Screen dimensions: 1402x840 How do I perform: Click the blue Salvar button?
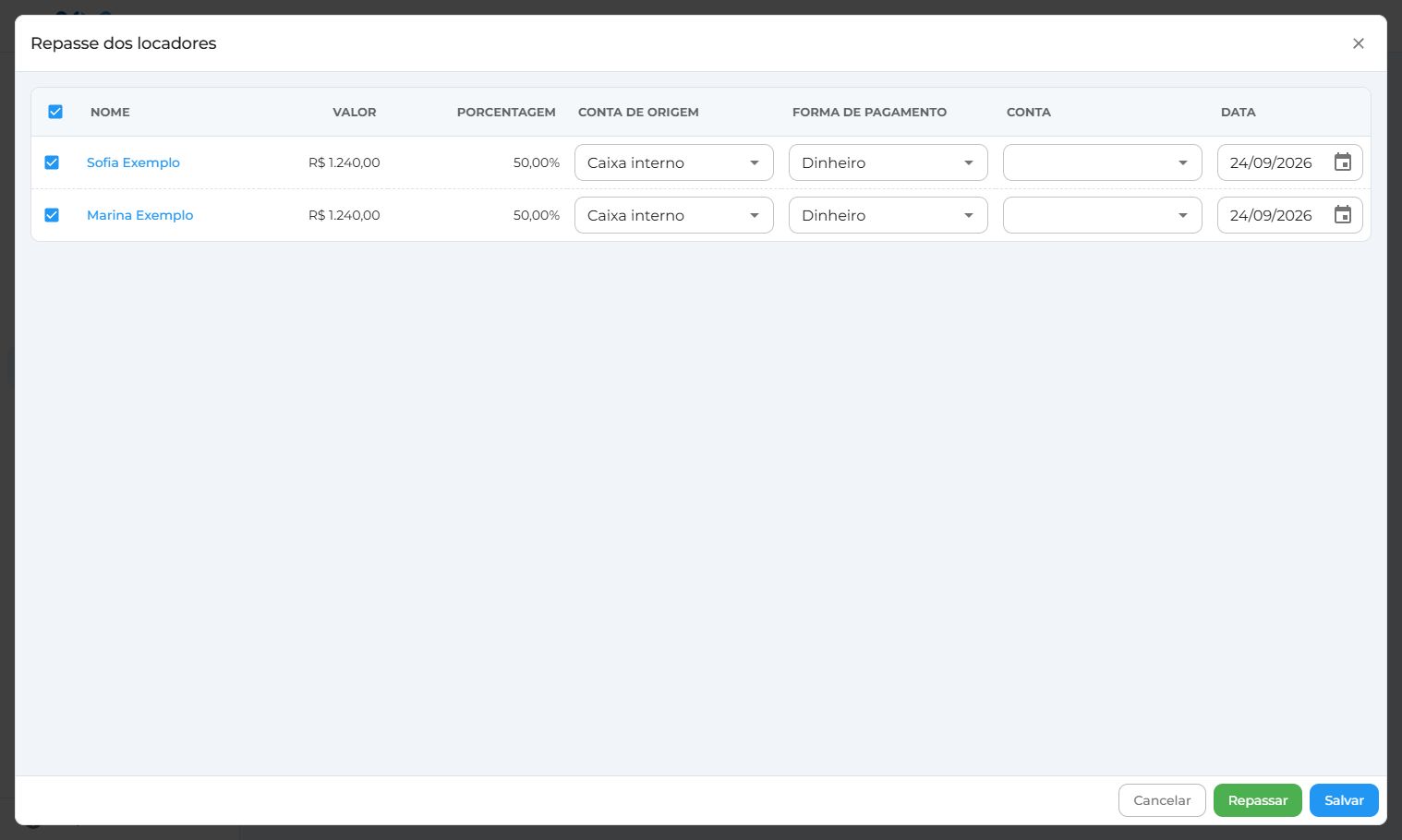coord(1344,800)
